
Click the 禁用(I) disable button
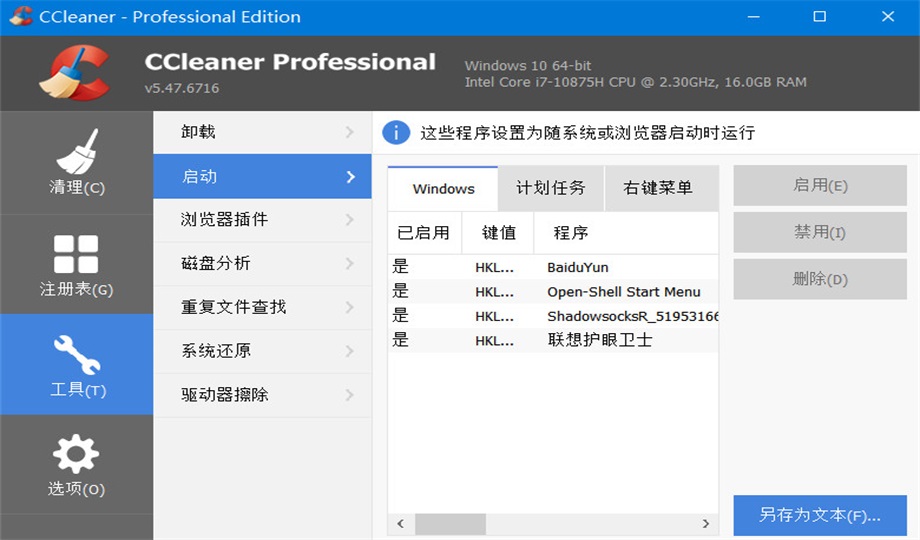pos(820,232)
